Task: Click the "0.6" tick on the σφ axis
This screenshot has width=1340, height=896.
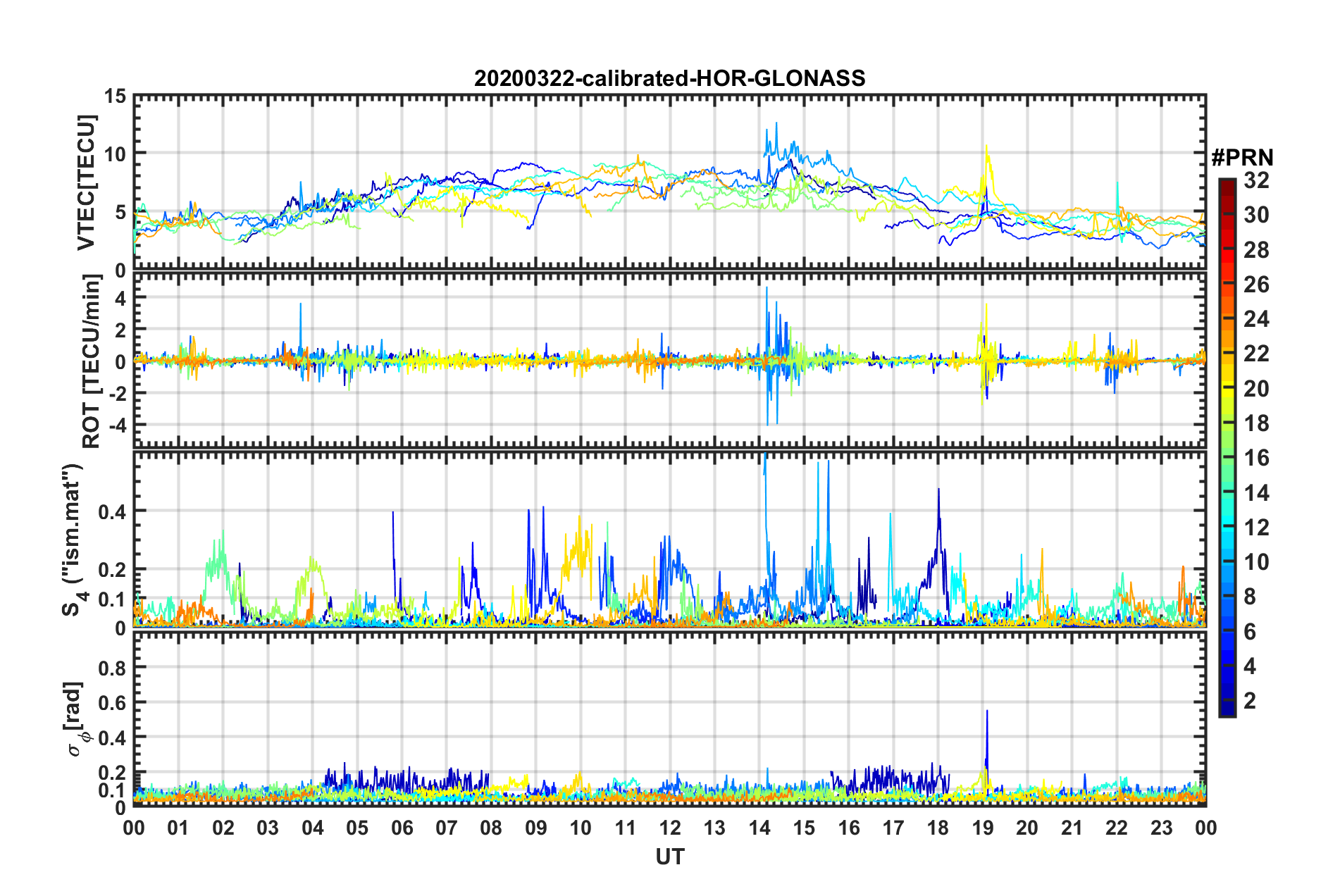Action: point(112,702)
